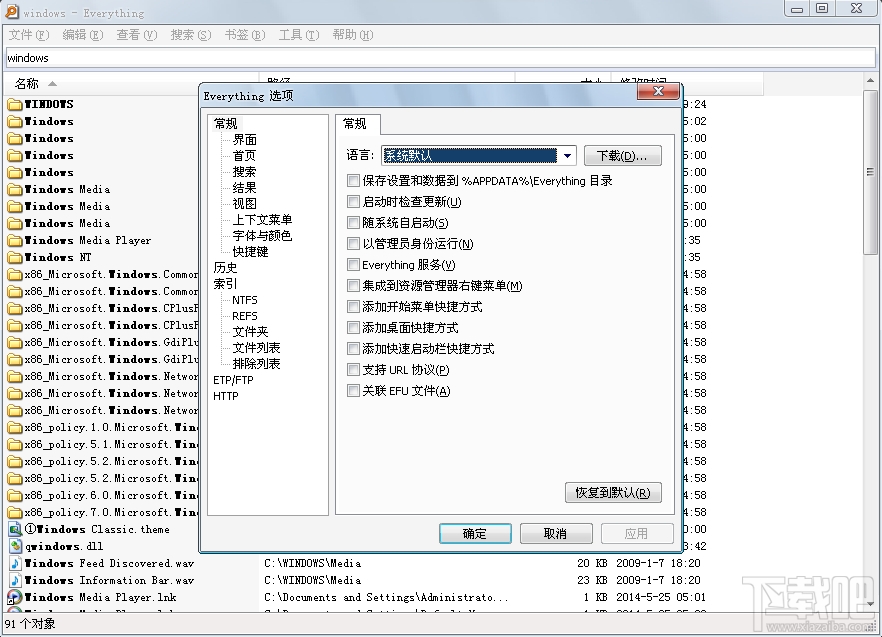Screen dimensions: 882x637
Task: Select 字体与颜色 in options tree
Action: tap(262, 236)
